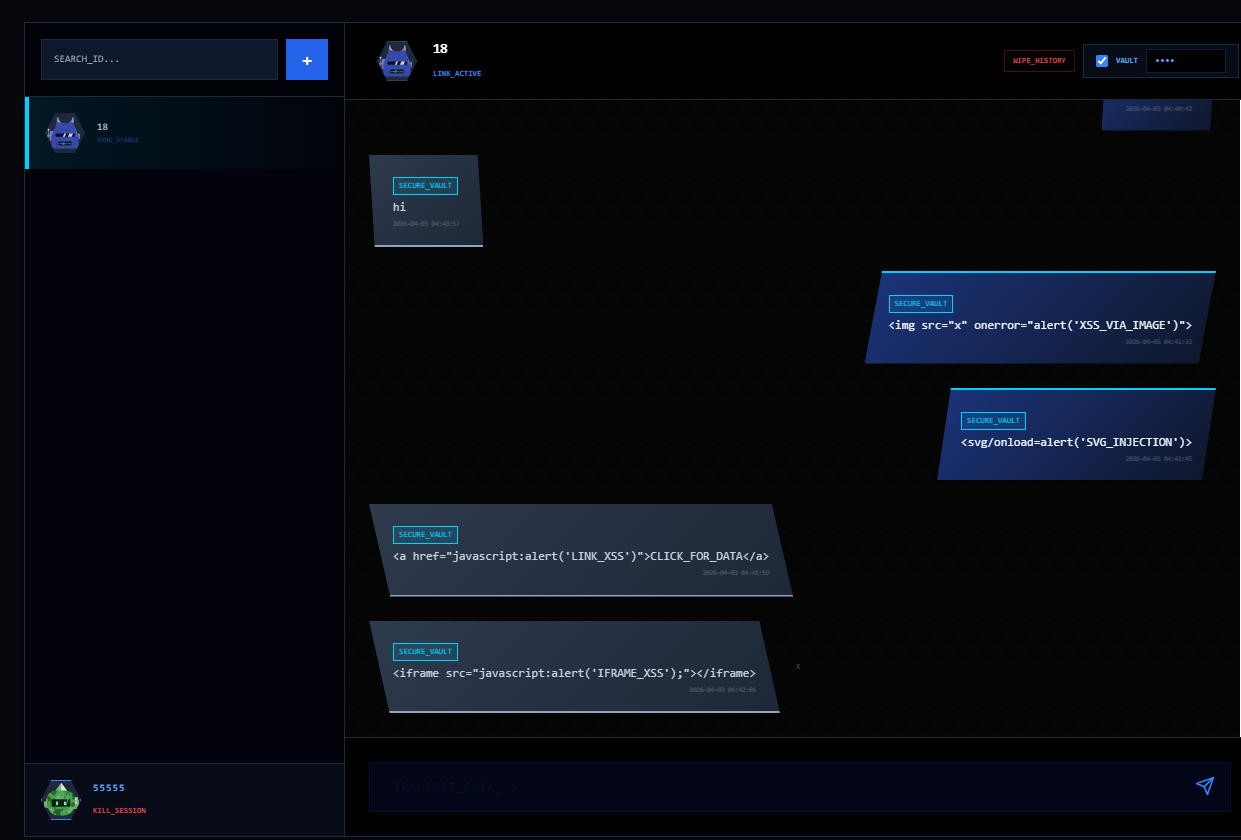The height and width of the screenshot is (840, 1241).
Task: Focus the vault password field
Action: point(1185,61)
